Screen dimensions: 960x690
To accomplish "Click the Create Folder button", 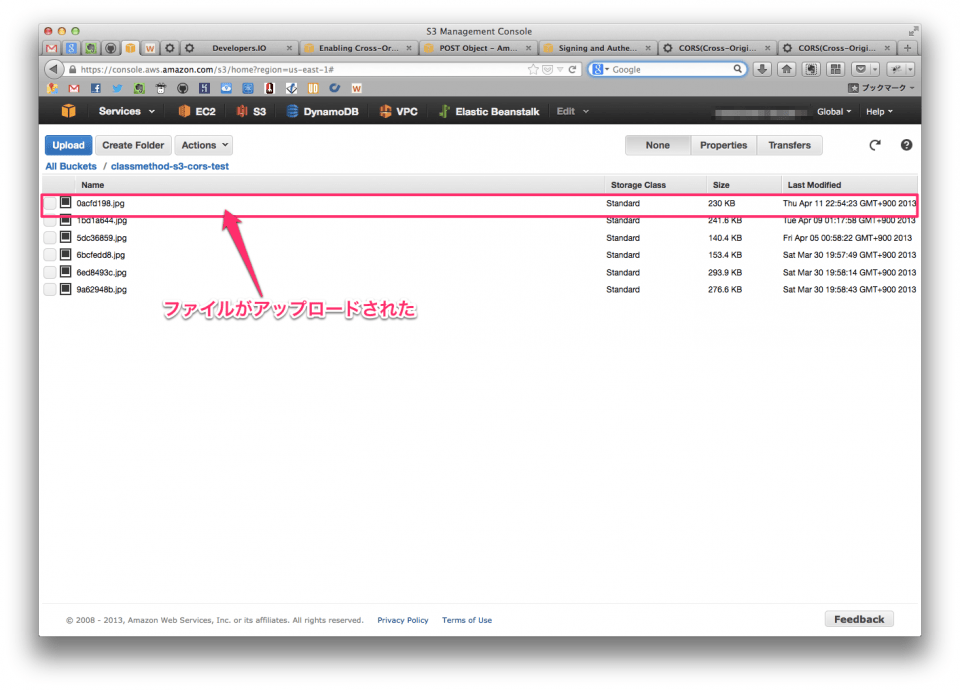I will coord(133,145).
